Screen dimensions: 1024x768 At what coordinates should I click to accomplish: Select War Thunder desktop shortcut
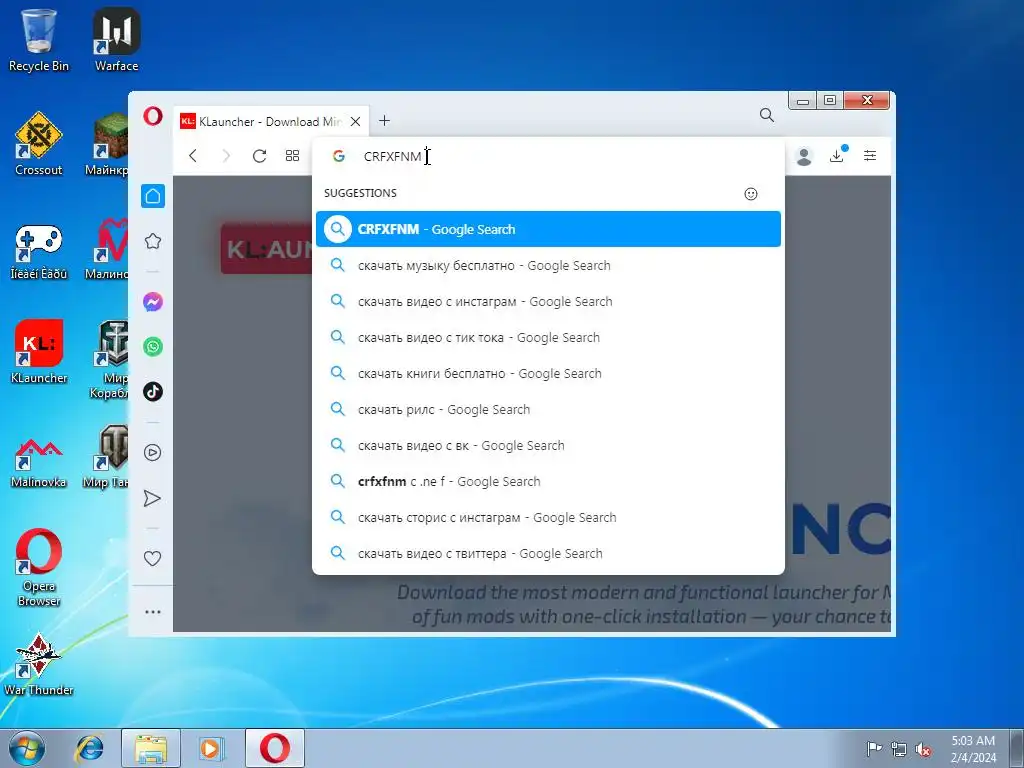[x=39, y=664]
